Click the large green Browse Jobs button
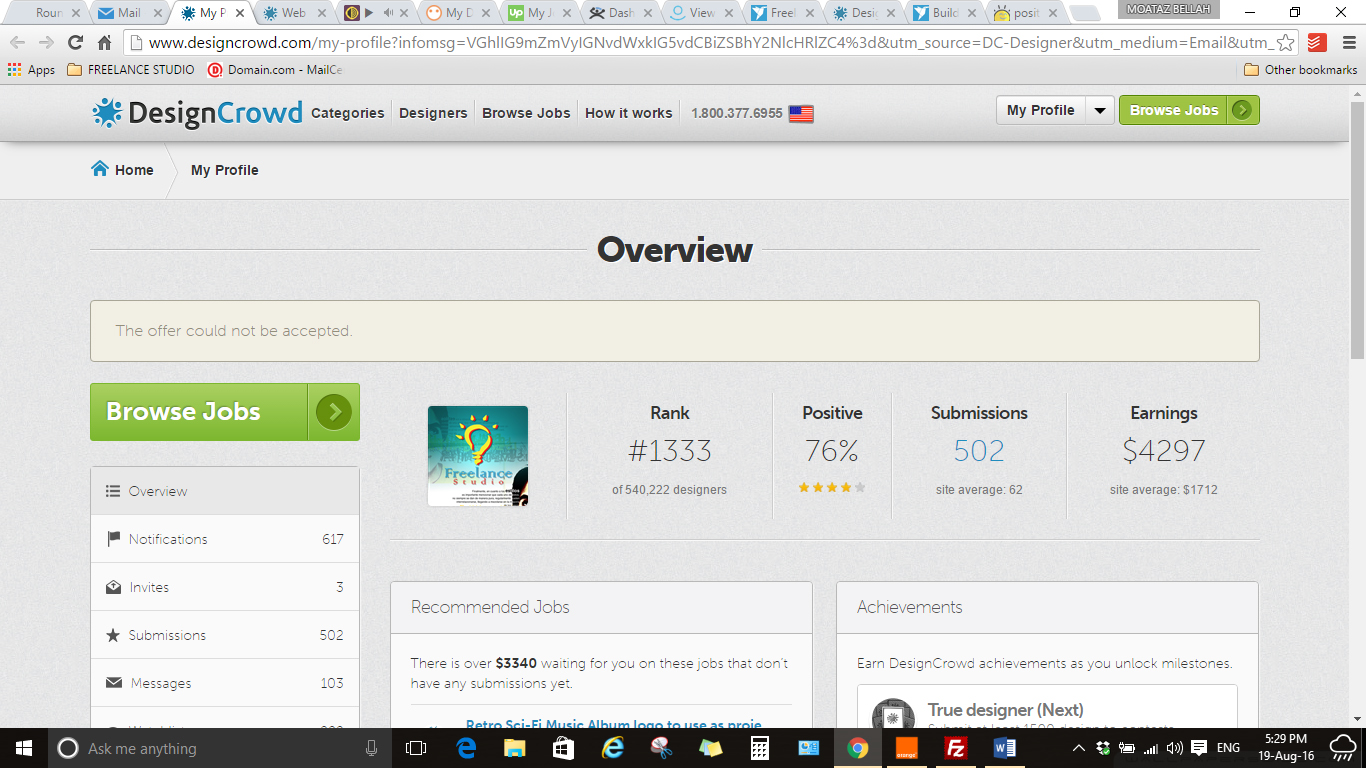Image resolution: width=1366 pixels, height=768 pixels. pos(224,412)
